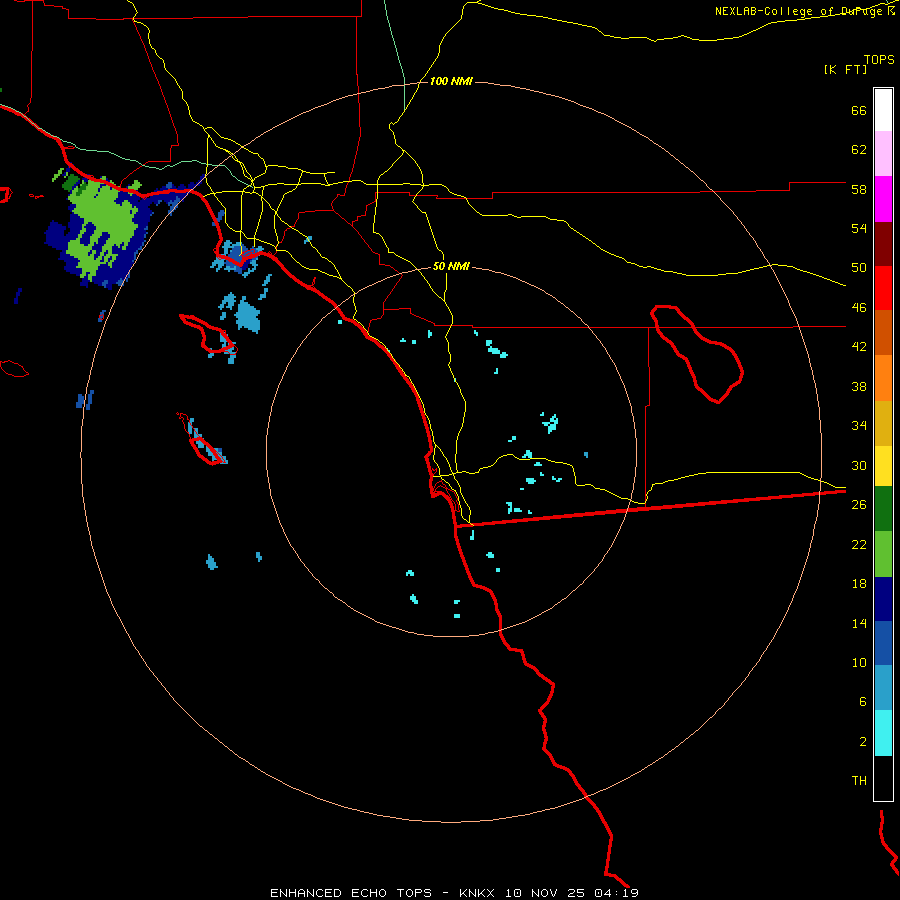Click the 22 legend value

pos(859,544)
